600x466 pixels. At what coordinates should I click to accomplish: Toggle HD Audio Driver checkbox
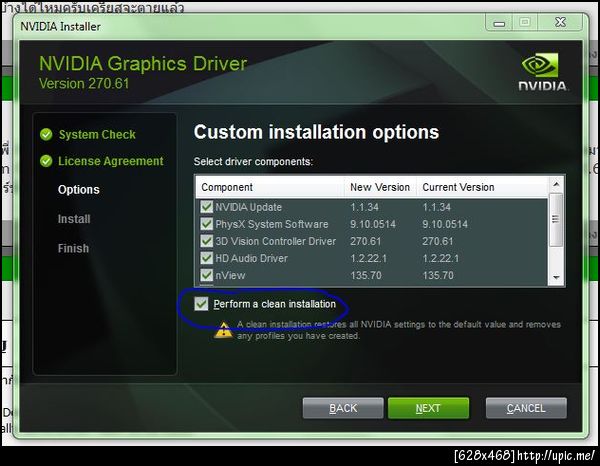coord(207,258)
